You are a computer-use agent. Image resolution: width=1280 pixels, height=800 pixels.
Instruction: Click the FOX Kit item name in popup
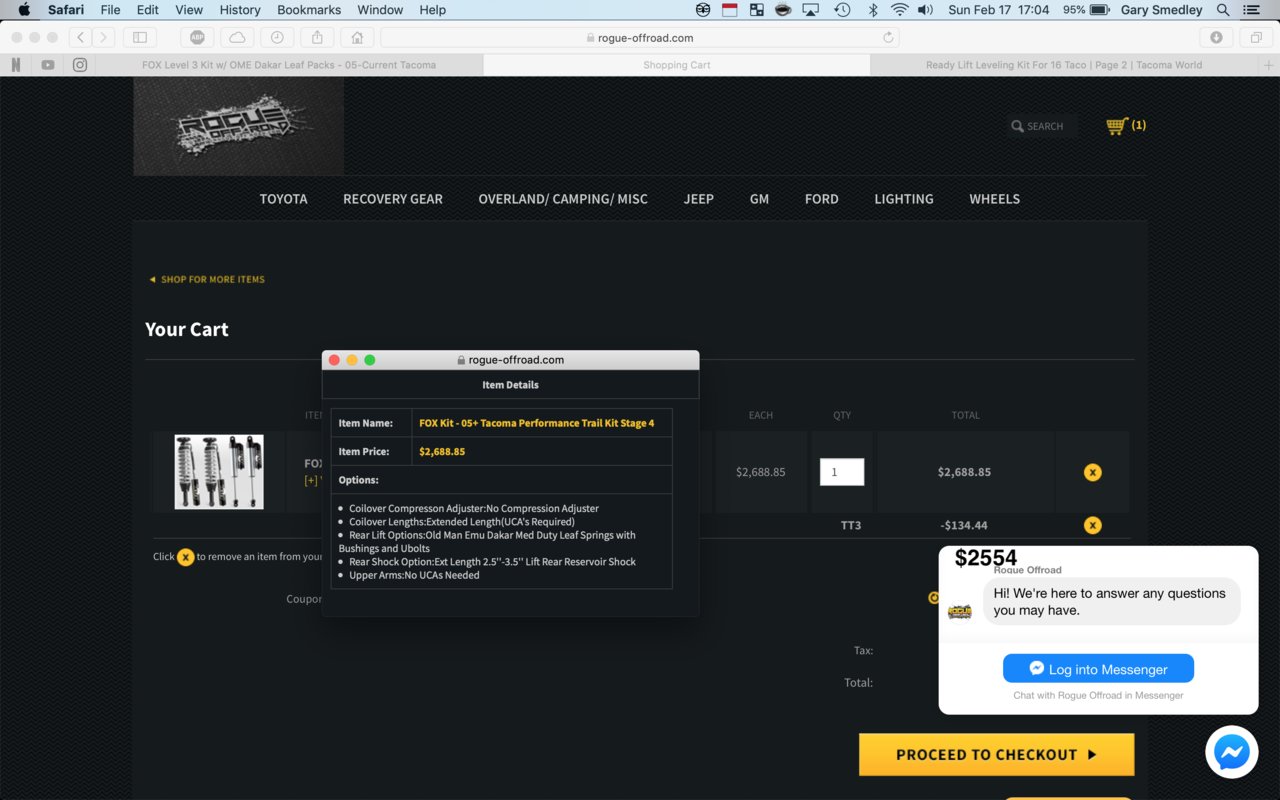[x=537, y=423]
